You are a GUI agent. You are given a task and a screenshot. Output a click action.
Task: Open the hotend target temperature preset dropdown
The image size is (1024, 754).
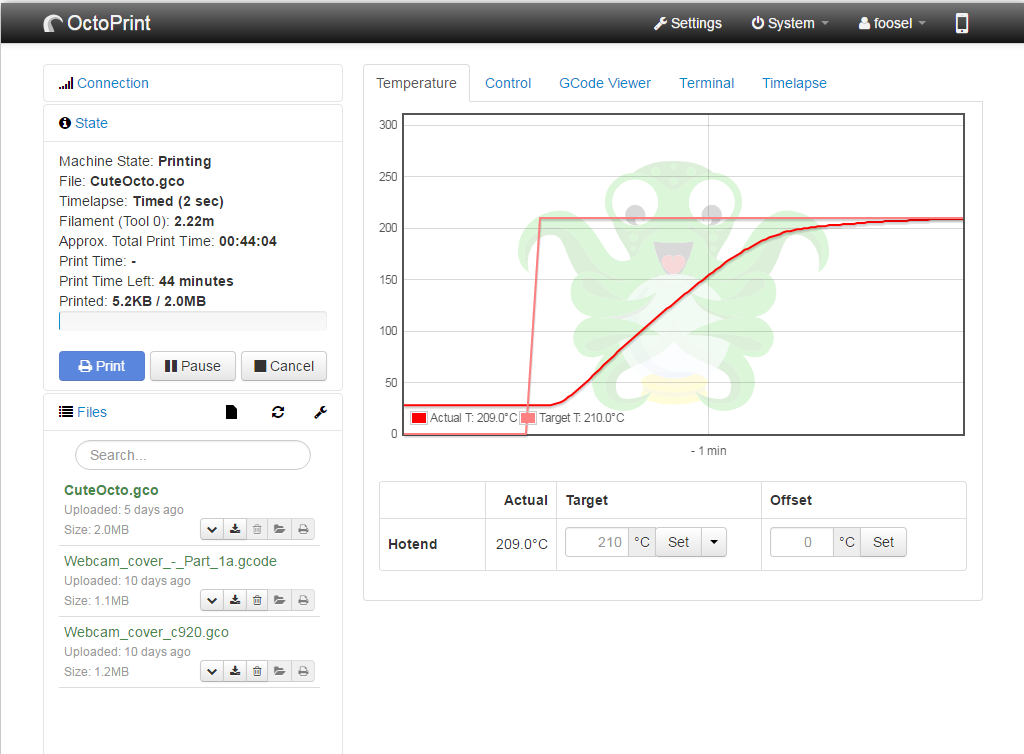[713, 541]
